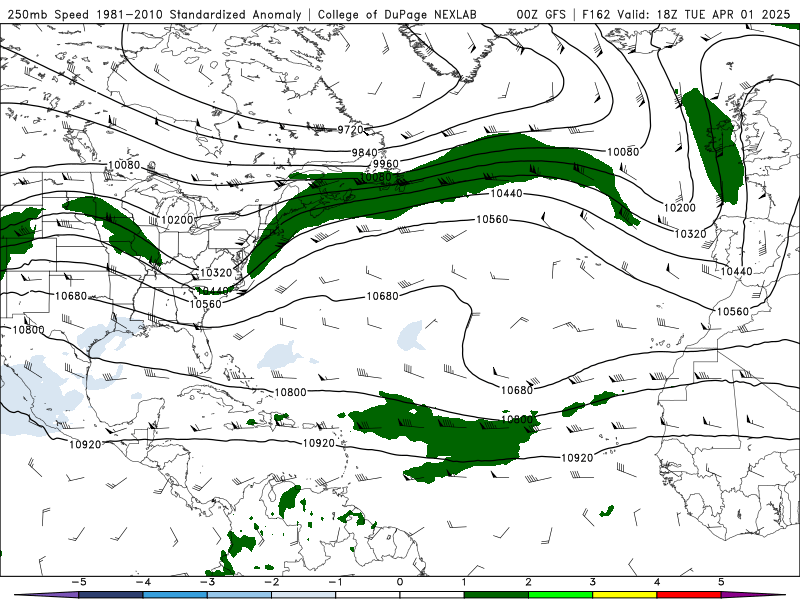
Task: Click the '00Z GFS' model label
Action: [x=541, y=14]
